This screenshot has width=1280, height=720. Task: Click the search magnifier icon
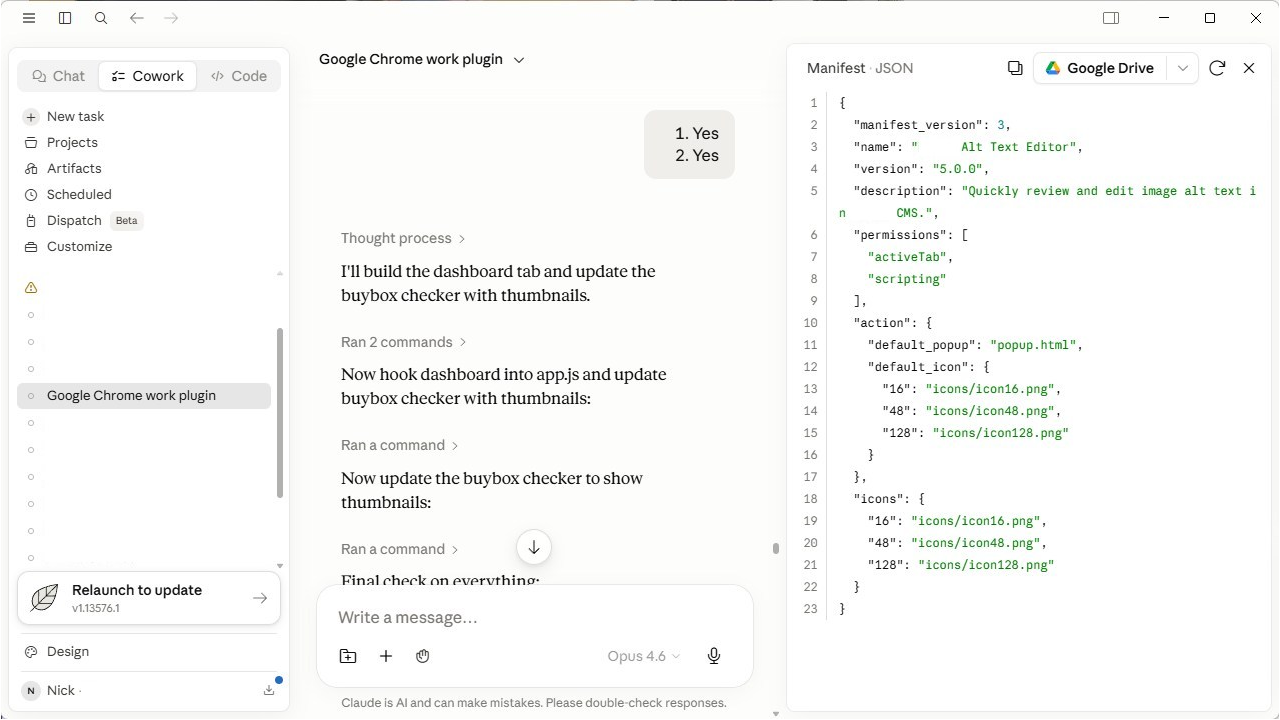[x=101, y=18]
